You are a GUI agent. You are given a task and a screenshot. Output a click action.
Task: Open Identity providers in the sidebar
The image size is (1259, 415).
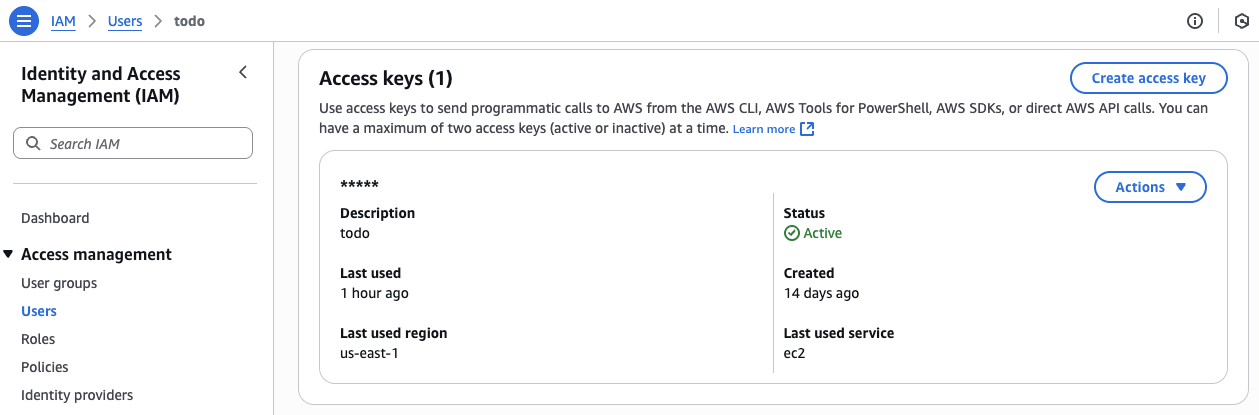tap(77, 395)
